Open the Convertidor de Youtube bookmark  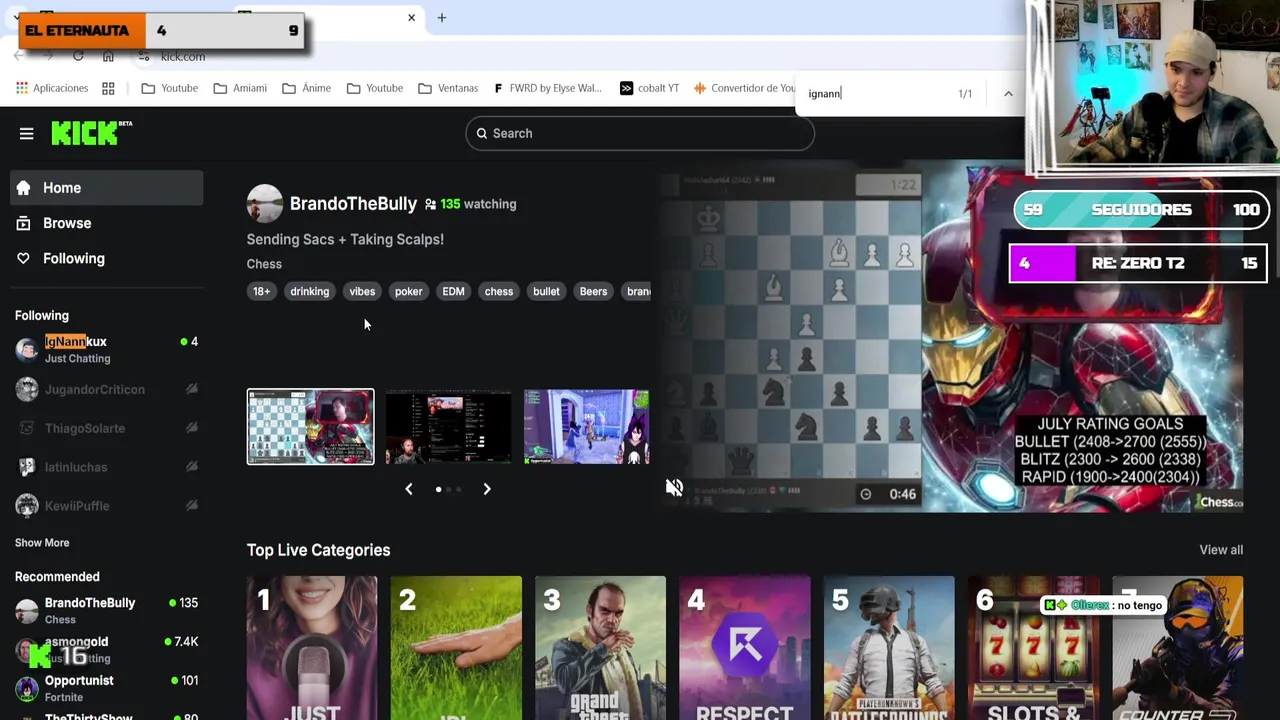coord(744,88)
